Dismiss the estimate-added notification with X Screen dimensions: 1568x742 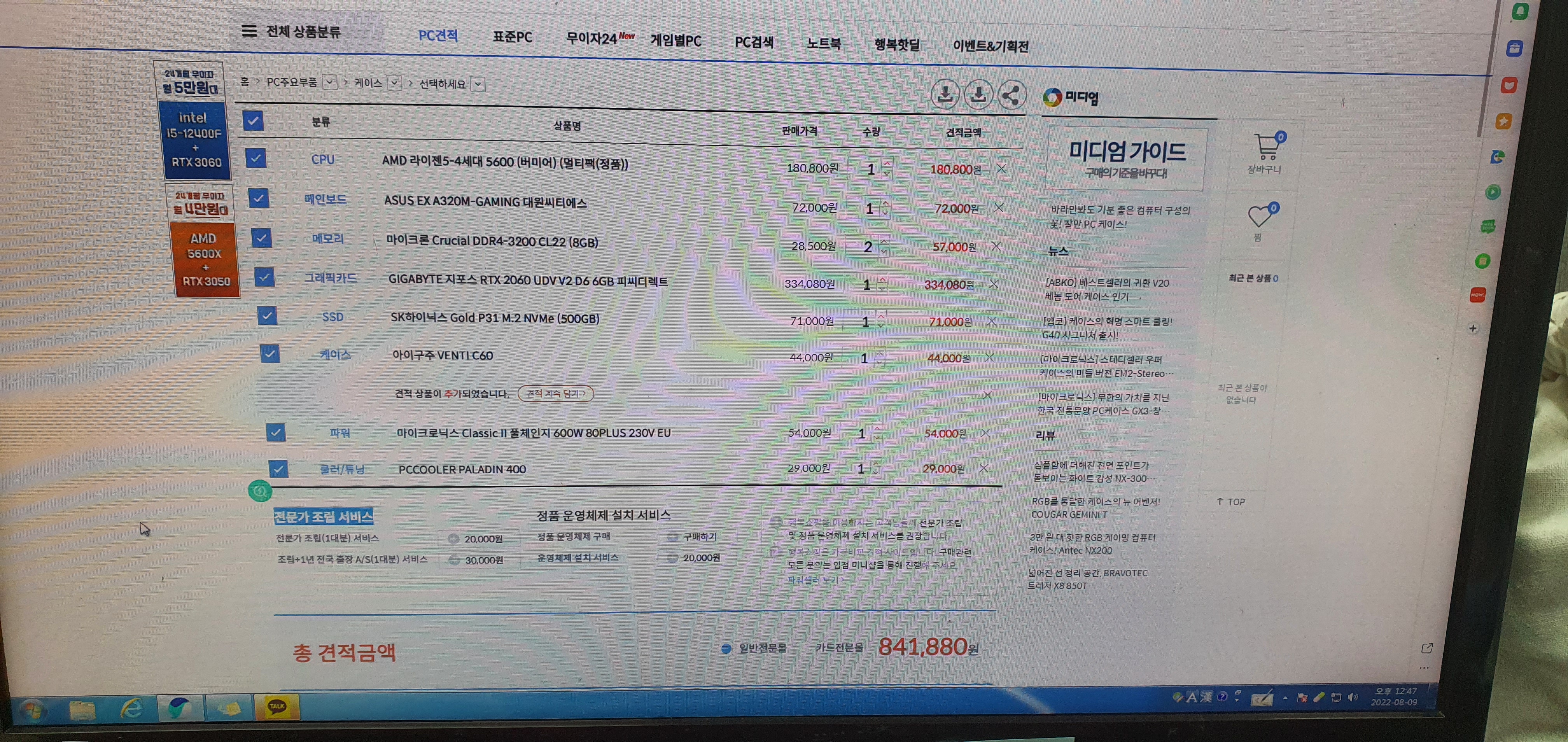tap(987, 395)
